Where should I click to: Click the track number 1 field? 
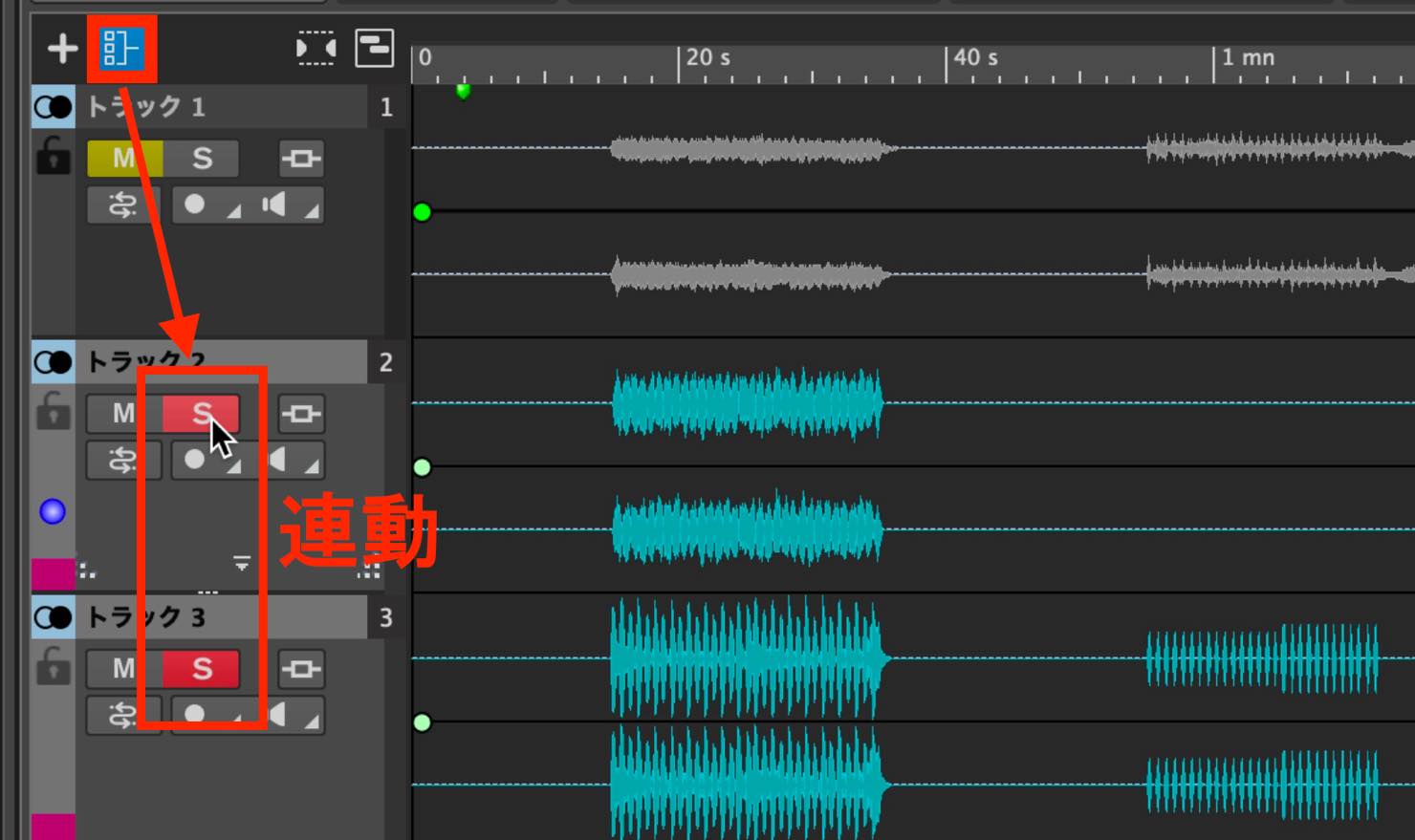(x=385, y=107)
